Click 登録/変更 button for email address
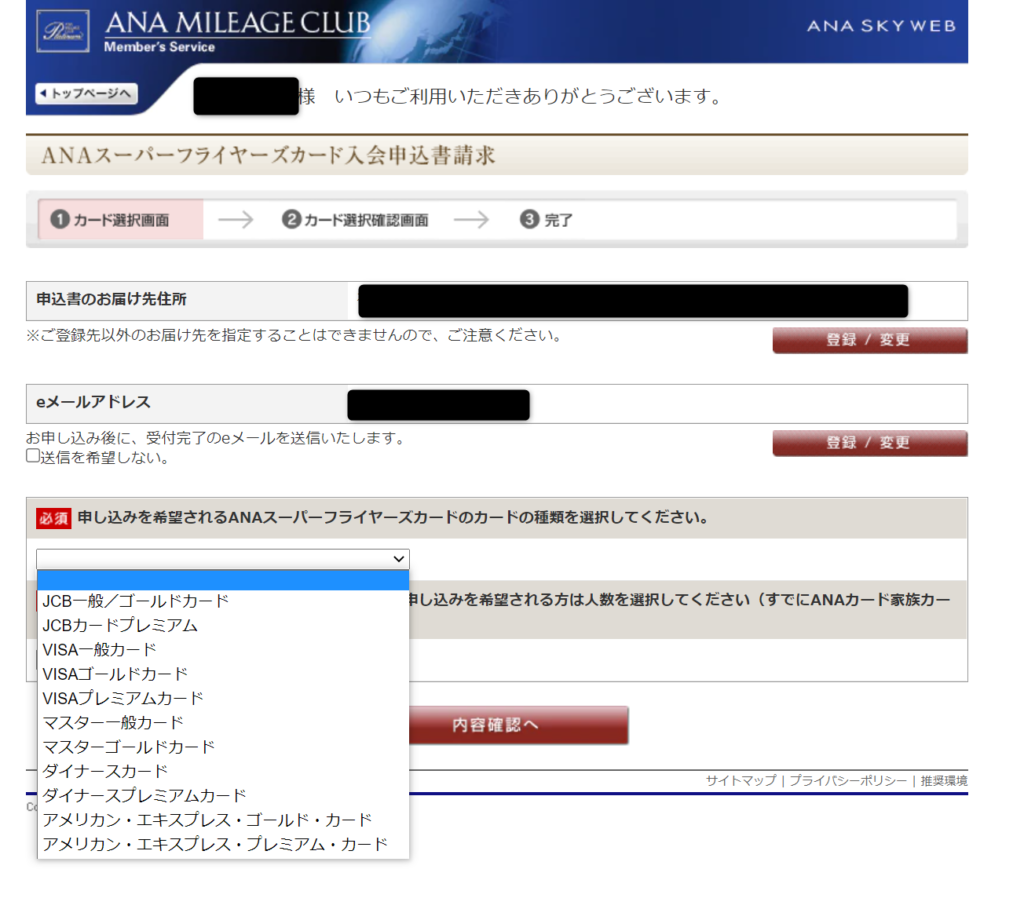1024x902 pixels. [x=869, y=443]
